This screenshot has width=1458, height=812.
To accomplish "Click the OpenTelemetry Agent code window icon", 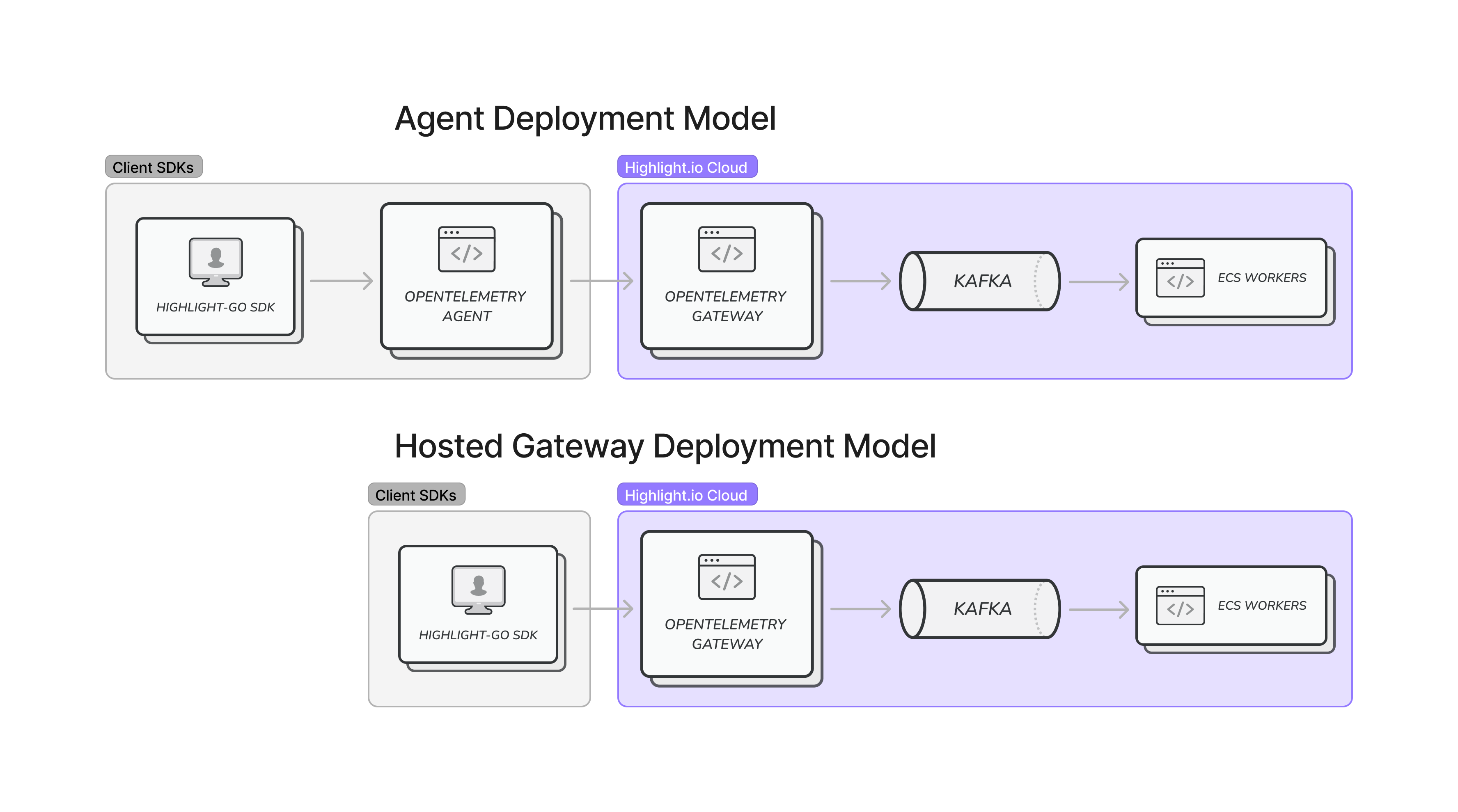I will tap(466, 249).
